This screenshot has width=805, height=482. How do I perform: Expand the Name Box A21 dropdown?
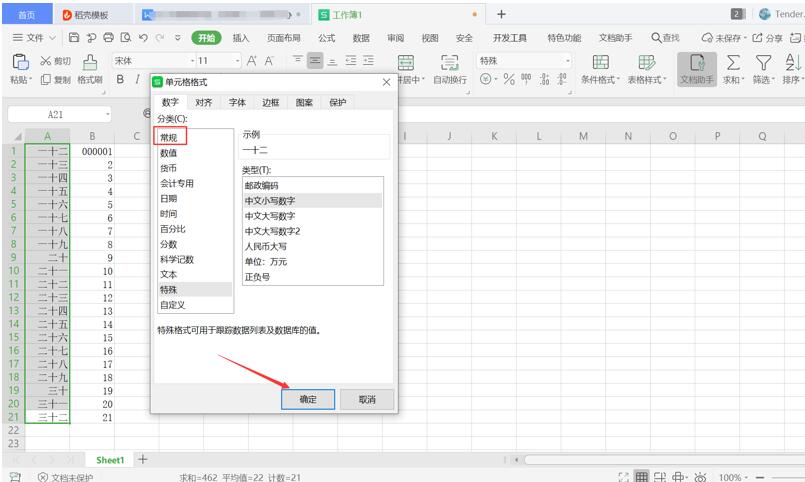tap(108, 114)
